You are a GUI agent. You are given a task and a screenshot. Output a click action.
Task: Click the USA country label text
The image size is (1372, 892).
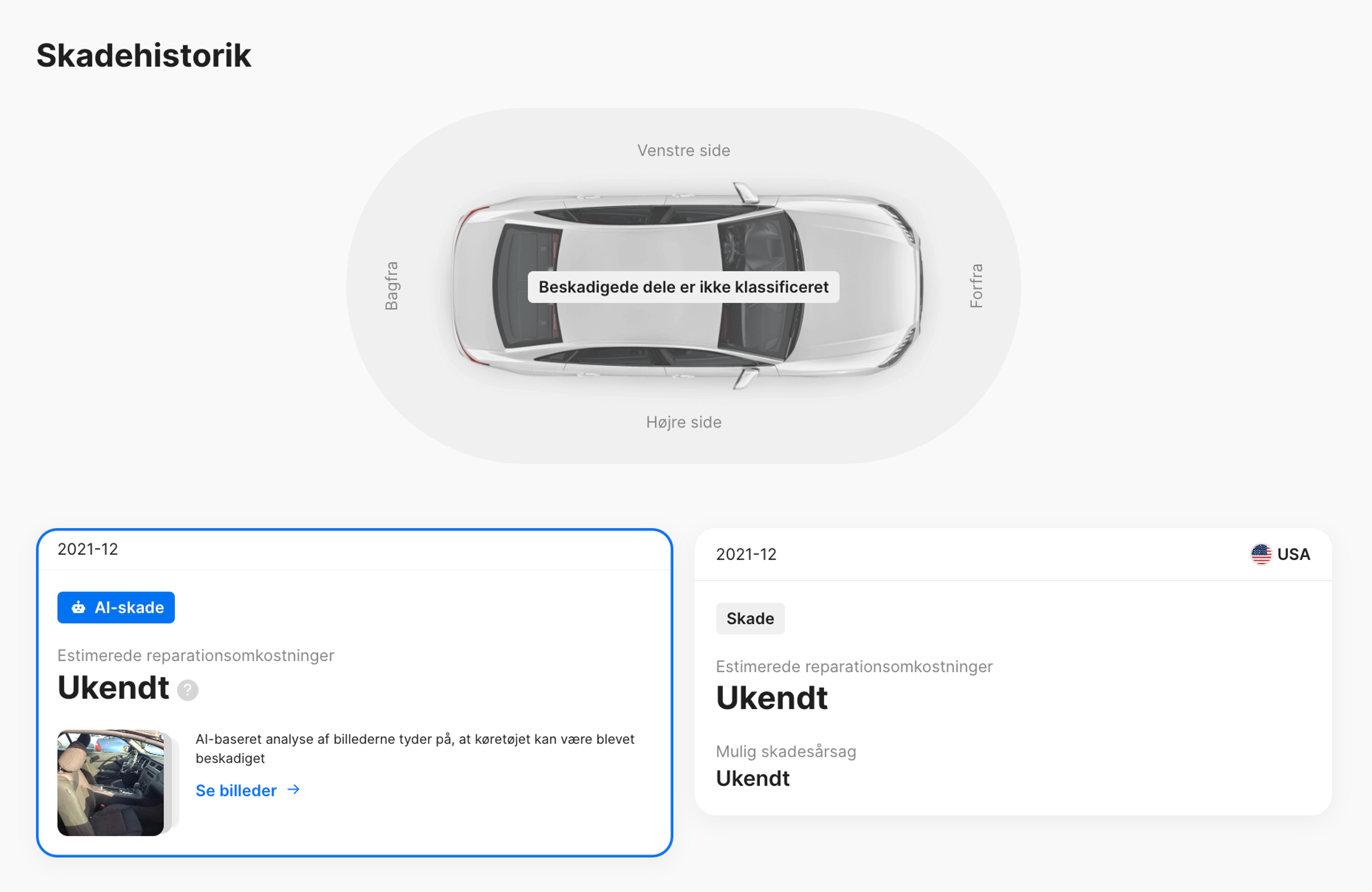pyautogui.click(x=1294, y=554)
